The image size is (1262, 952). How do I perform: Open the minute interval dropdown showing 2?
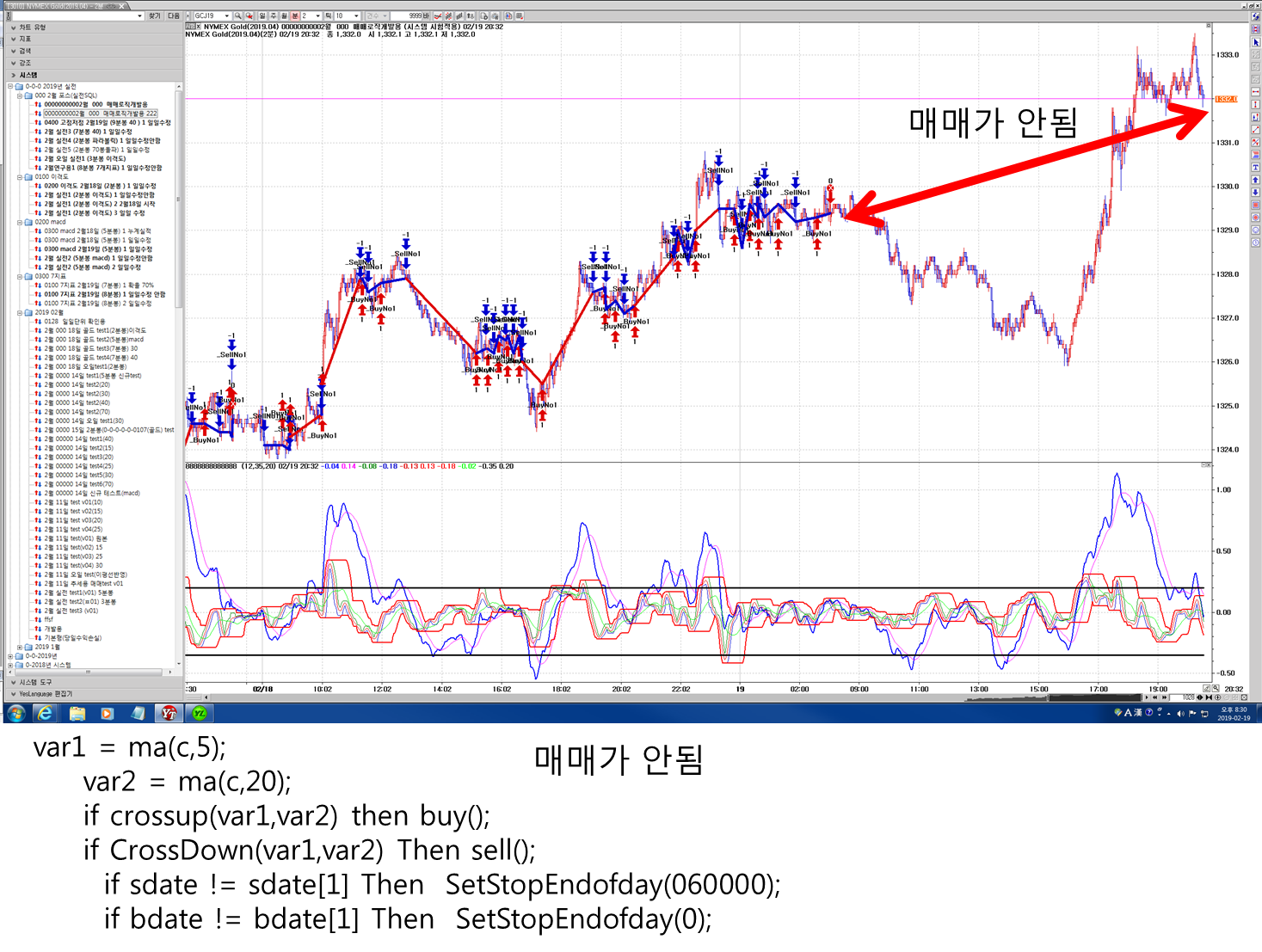tap(317, 15)
